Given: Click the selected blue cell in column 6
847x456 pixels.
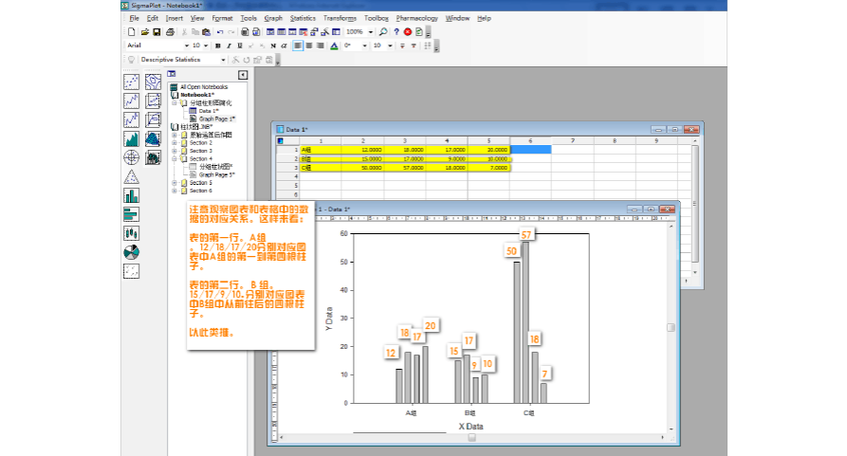Looking at the screenshot, I should [530, 149].
